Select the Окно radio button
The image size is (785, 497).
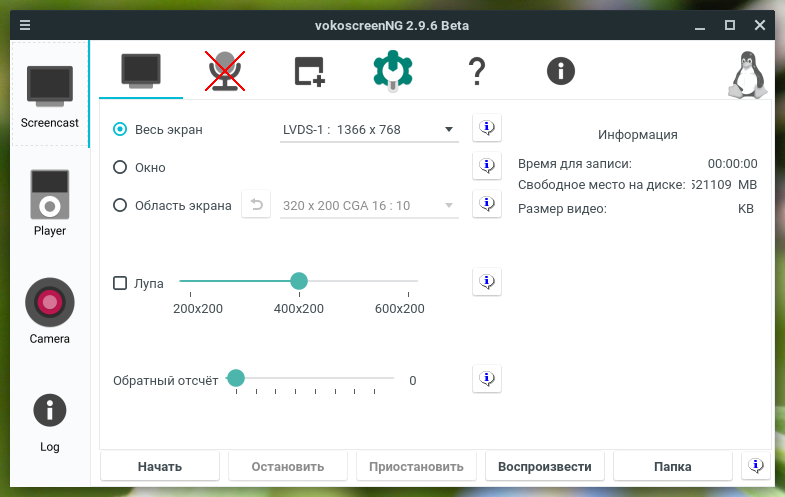point(120,167)
